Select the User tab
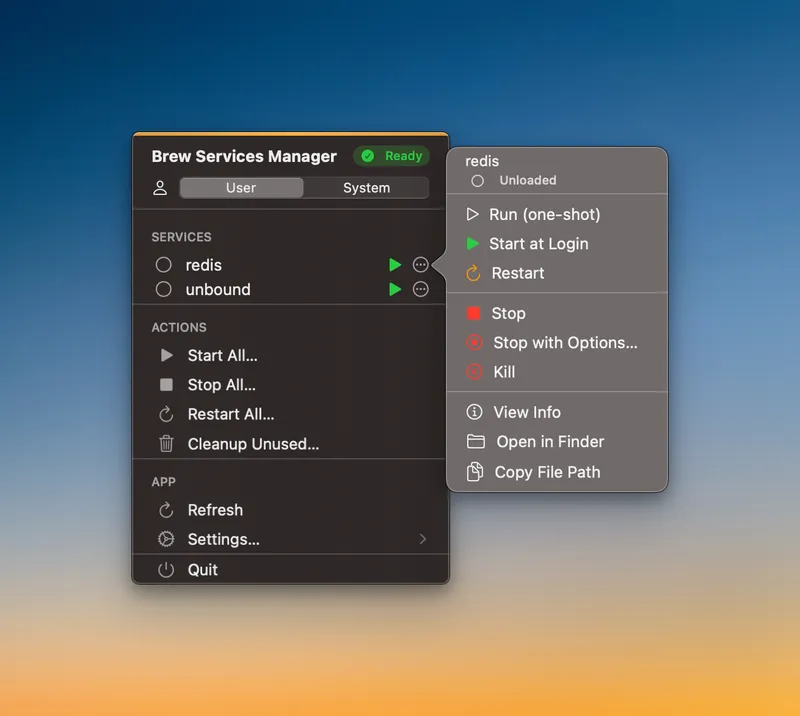 240,187
